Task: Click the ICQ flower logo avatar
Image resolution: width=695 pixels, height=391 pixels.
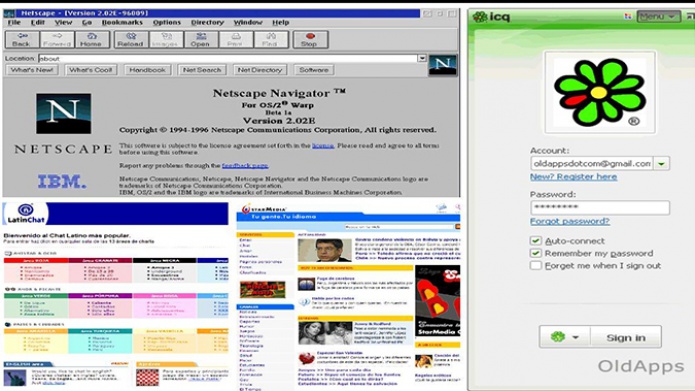Action: click(x=600, y=92)
